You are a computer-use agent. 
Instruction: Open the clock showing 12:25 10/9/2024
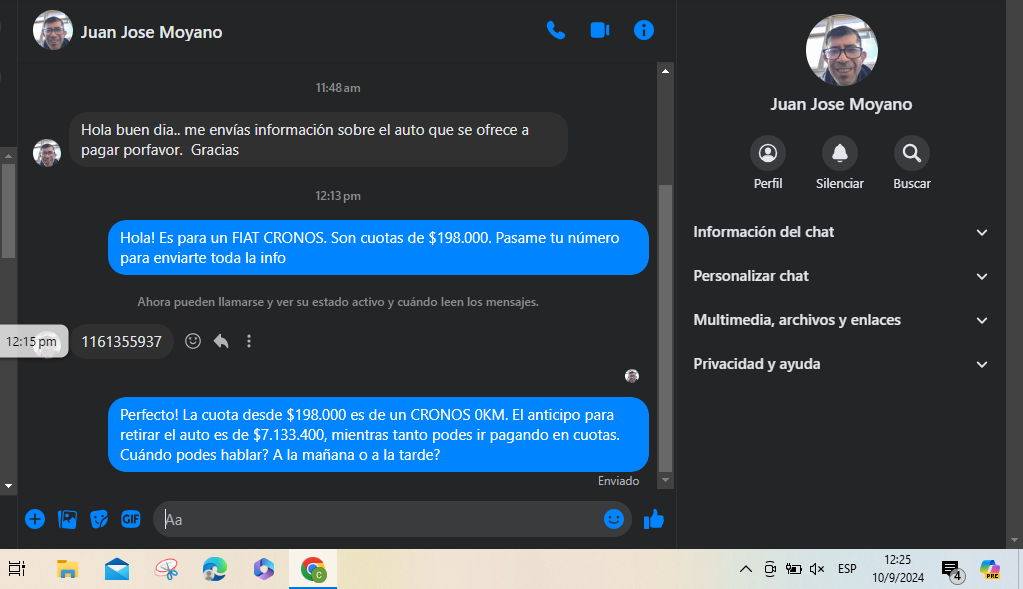(x=898, y=568)
